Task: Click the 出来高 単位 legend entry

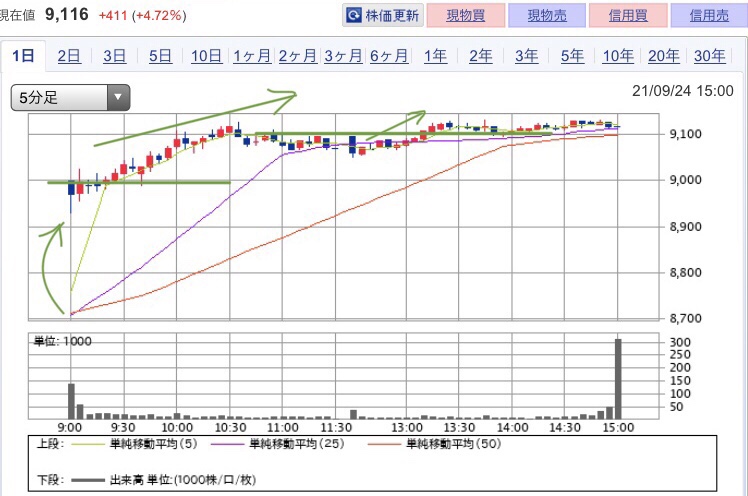Action: (x=163, y=480)
